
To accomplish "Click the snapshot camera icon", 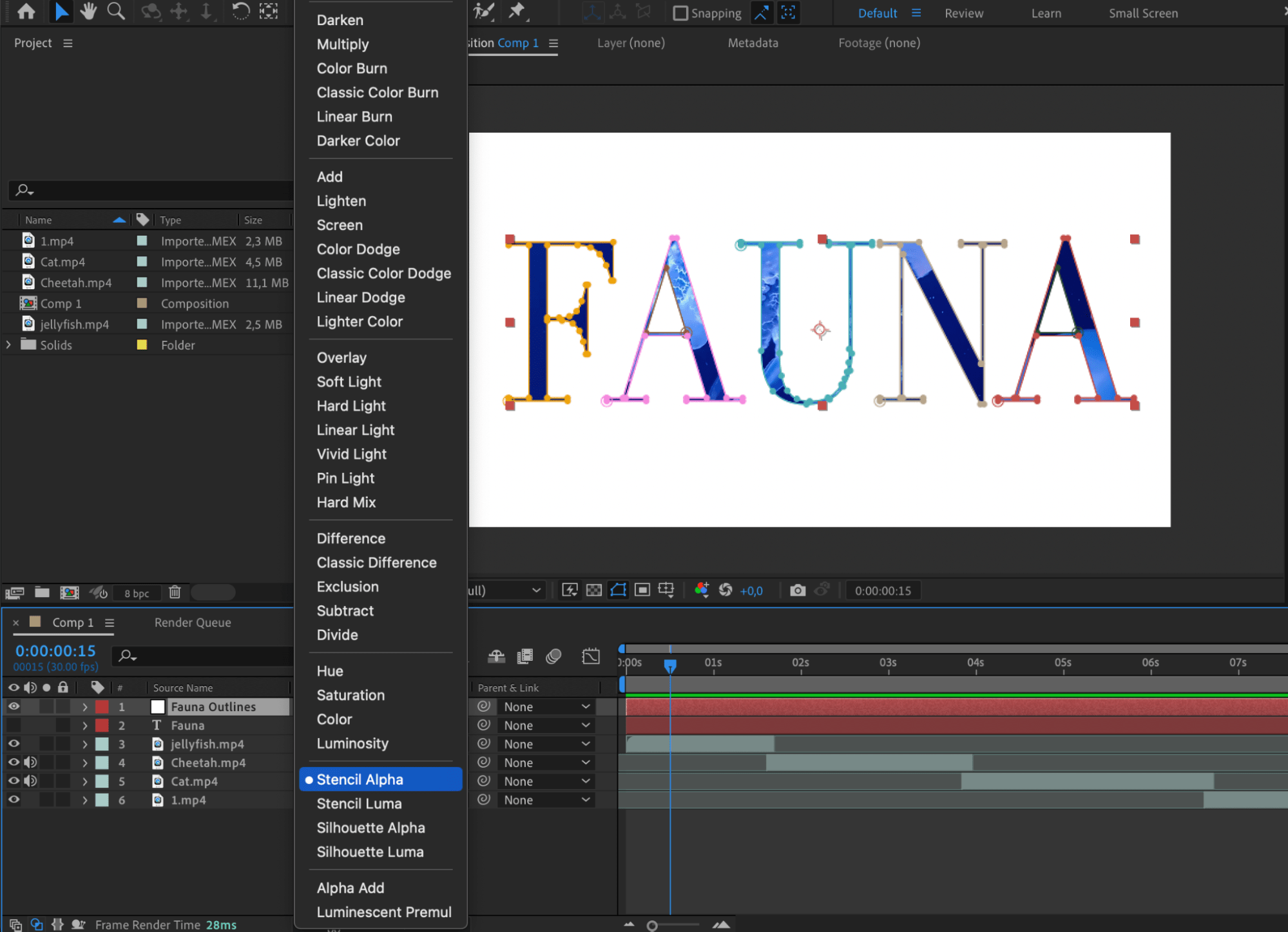I will pyautogui.click(x=797, y=591).
